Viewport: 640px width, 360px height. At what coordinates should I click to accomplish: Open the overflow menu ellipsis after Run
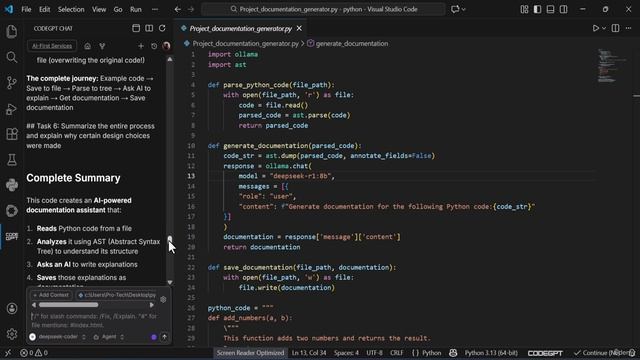pyautogui.click(x=155, y=9)
